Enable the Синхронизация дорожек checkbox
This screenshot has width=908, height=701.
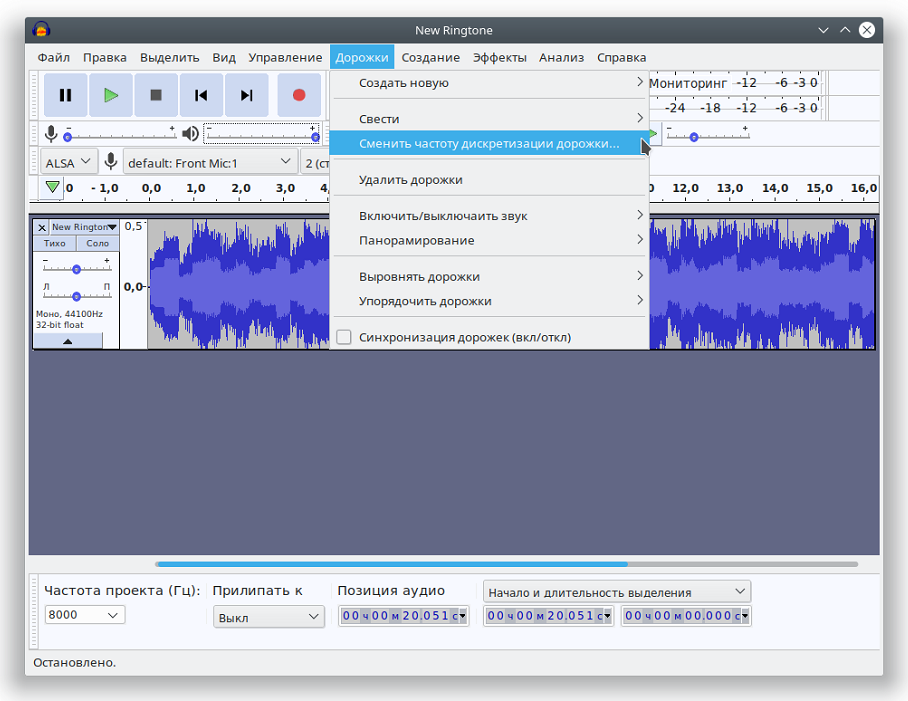[344, 337]
